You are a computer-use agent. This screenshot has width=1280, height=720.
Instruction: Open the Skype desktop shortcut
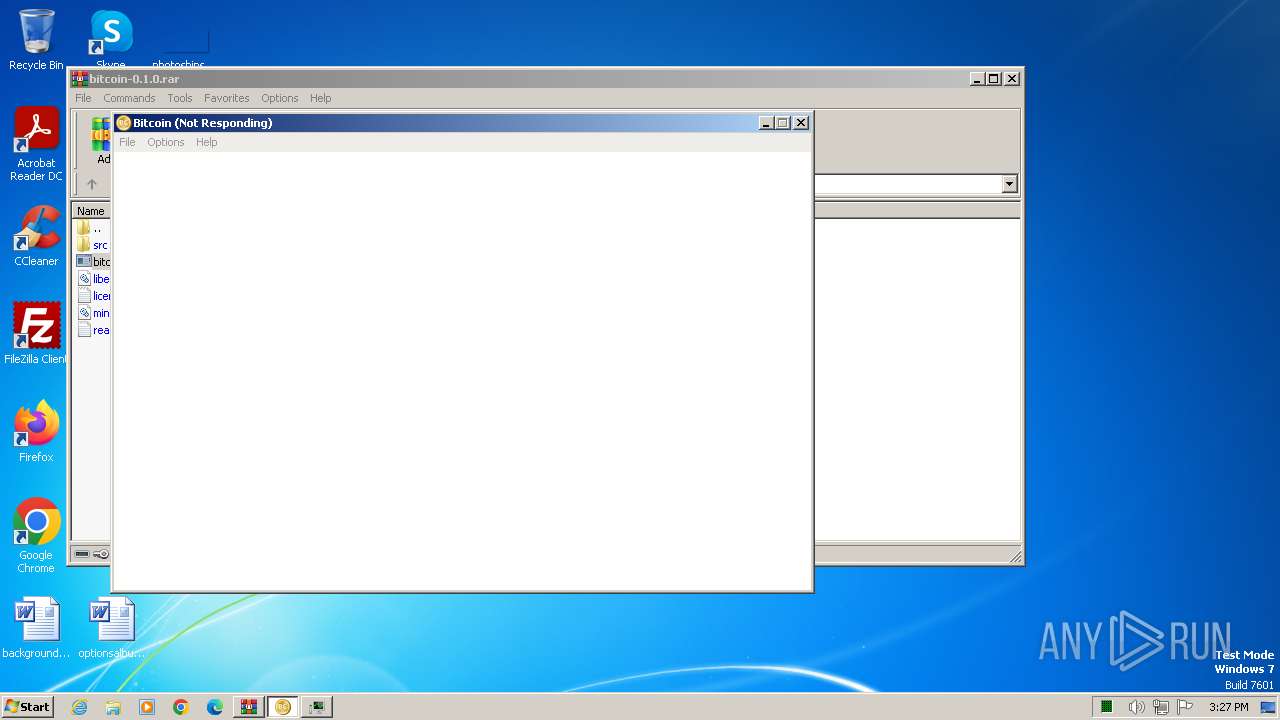pyautogui.click(x=111, y=38)
